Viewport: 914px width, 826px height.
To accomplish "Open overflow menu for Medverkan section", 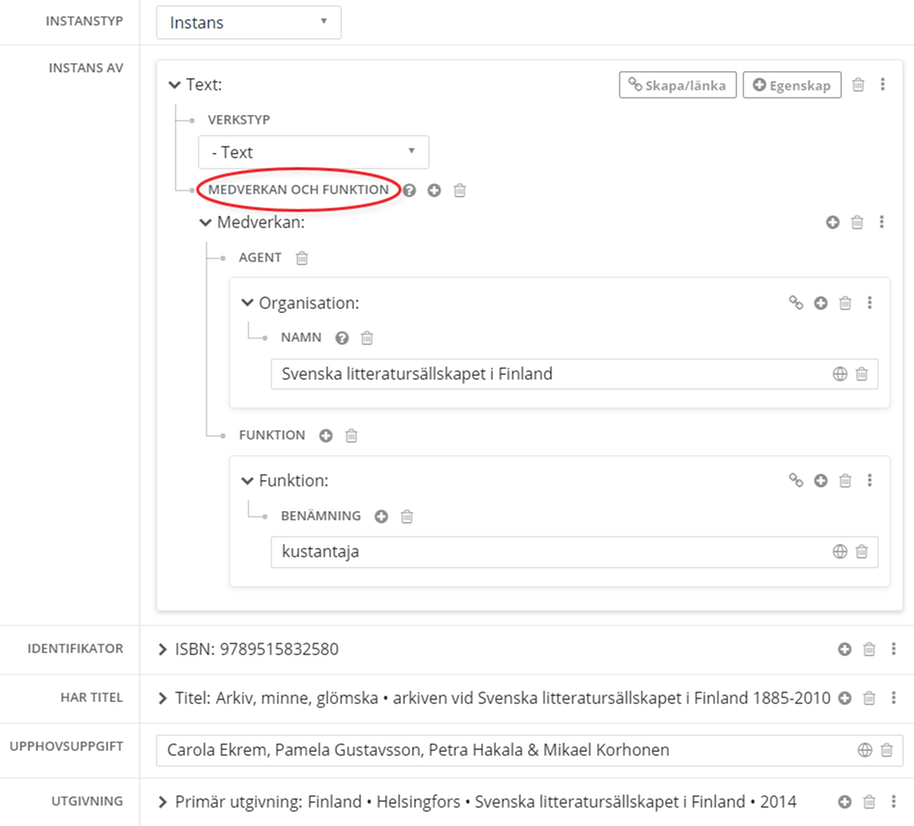I will click(x=881, y=222).
